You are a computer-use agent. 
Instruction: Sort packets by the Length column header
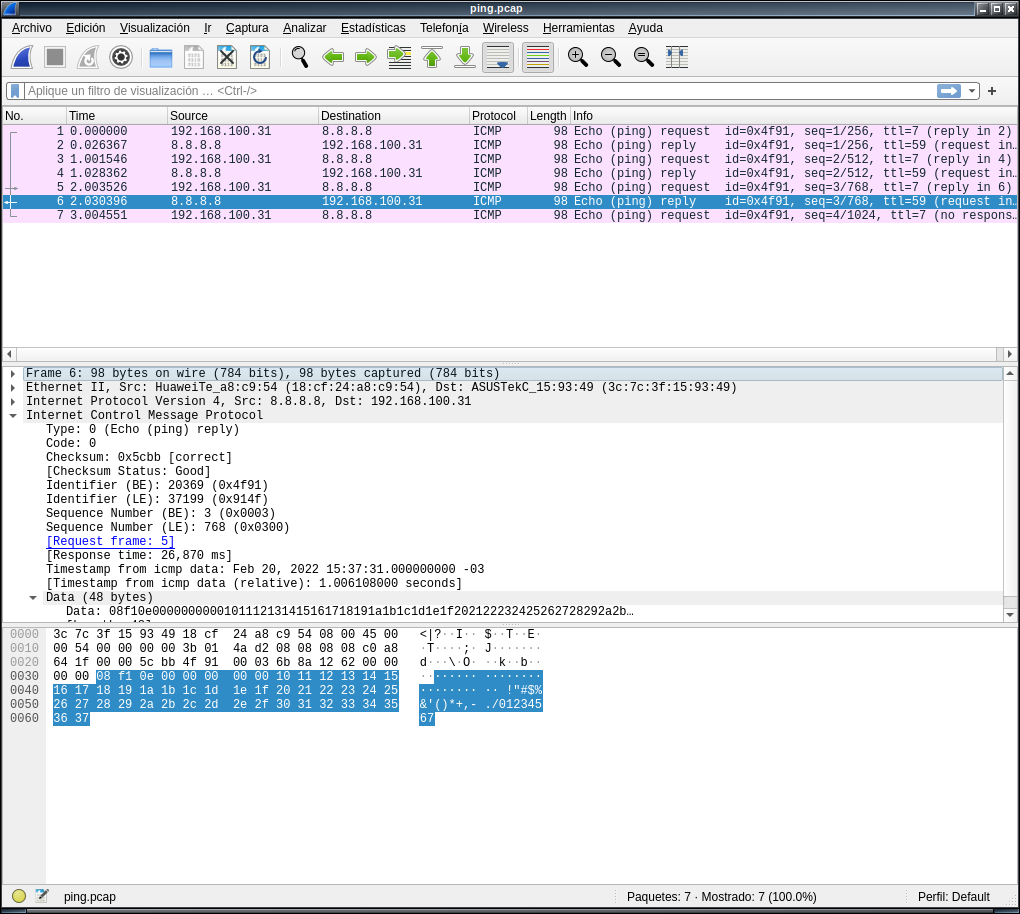click(x=548, y=116)
